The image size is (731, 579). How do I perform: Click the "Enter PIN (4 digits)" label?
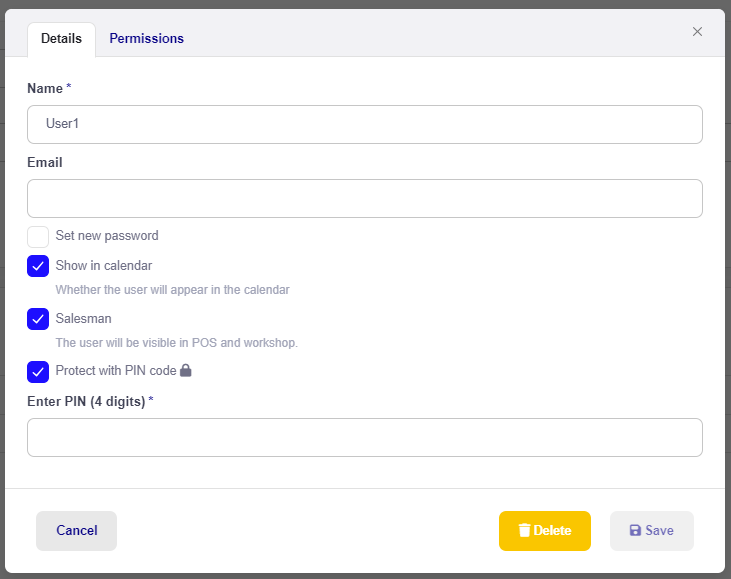pos(86,401)
